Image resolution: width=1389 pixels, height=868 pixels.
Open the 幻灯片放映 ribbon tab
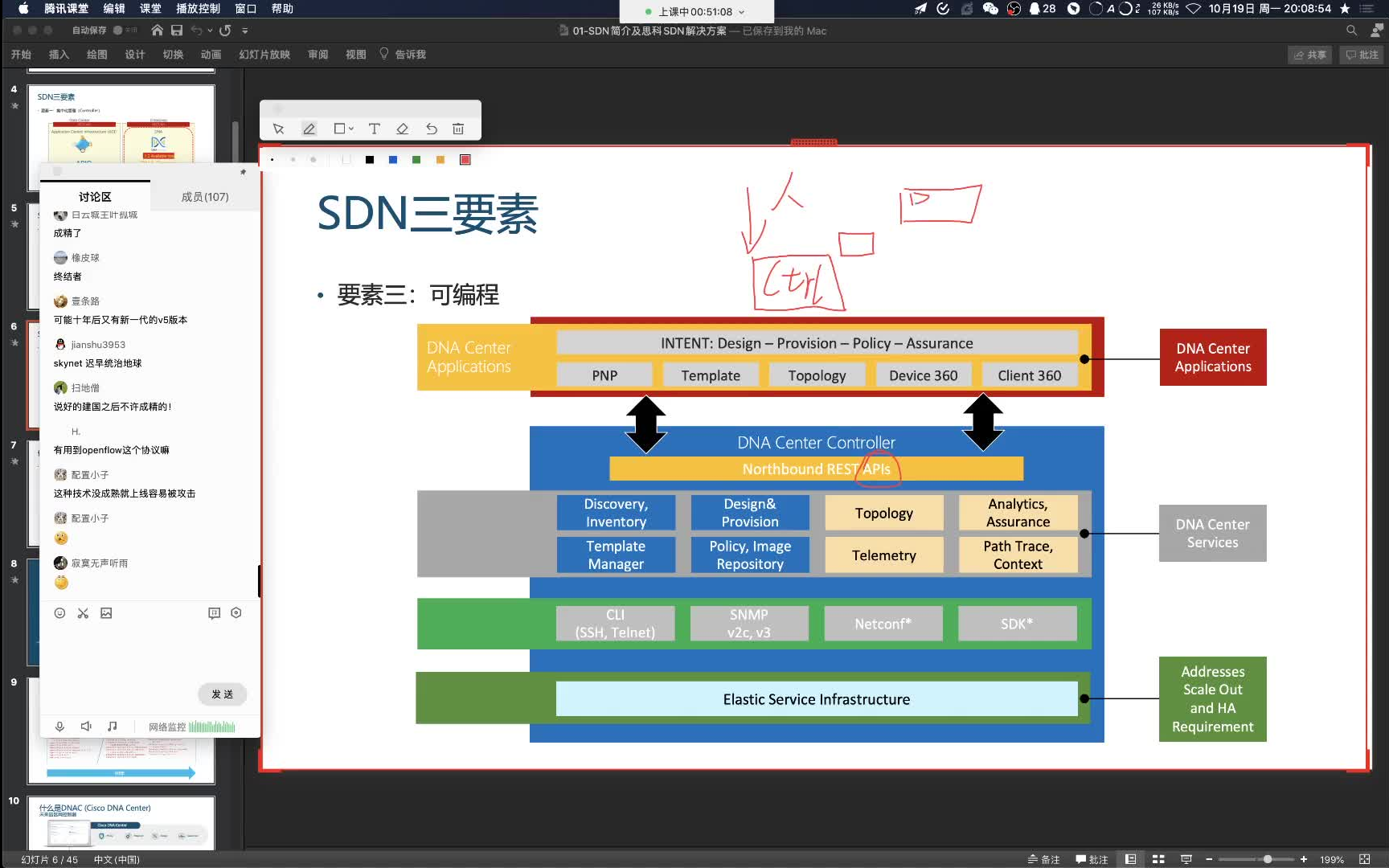click(264, 55)
